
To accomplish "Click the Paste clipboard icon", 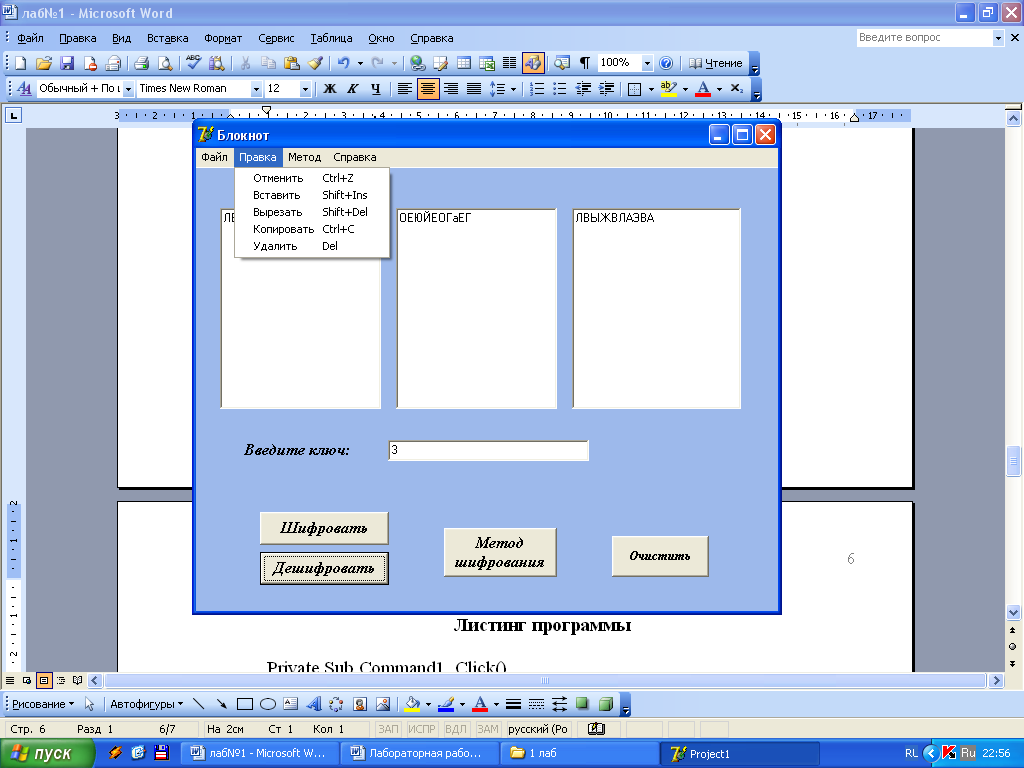I will pos(291,63).
